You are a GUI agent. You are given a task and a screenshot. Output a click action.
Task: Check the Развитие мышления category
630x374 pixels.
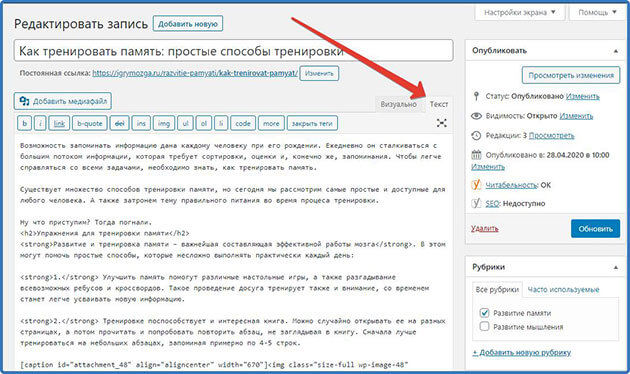(x=485, y=326)
